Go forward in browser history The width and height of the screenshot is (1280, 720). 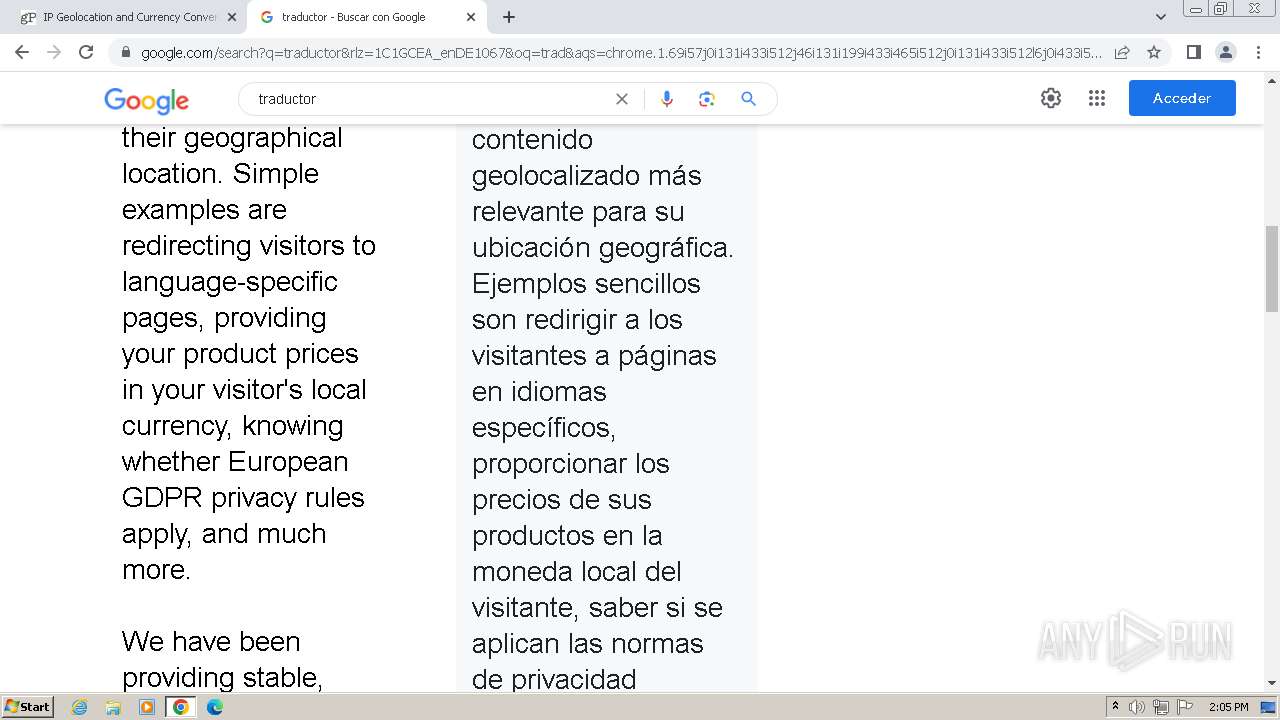tap(54, 52)
